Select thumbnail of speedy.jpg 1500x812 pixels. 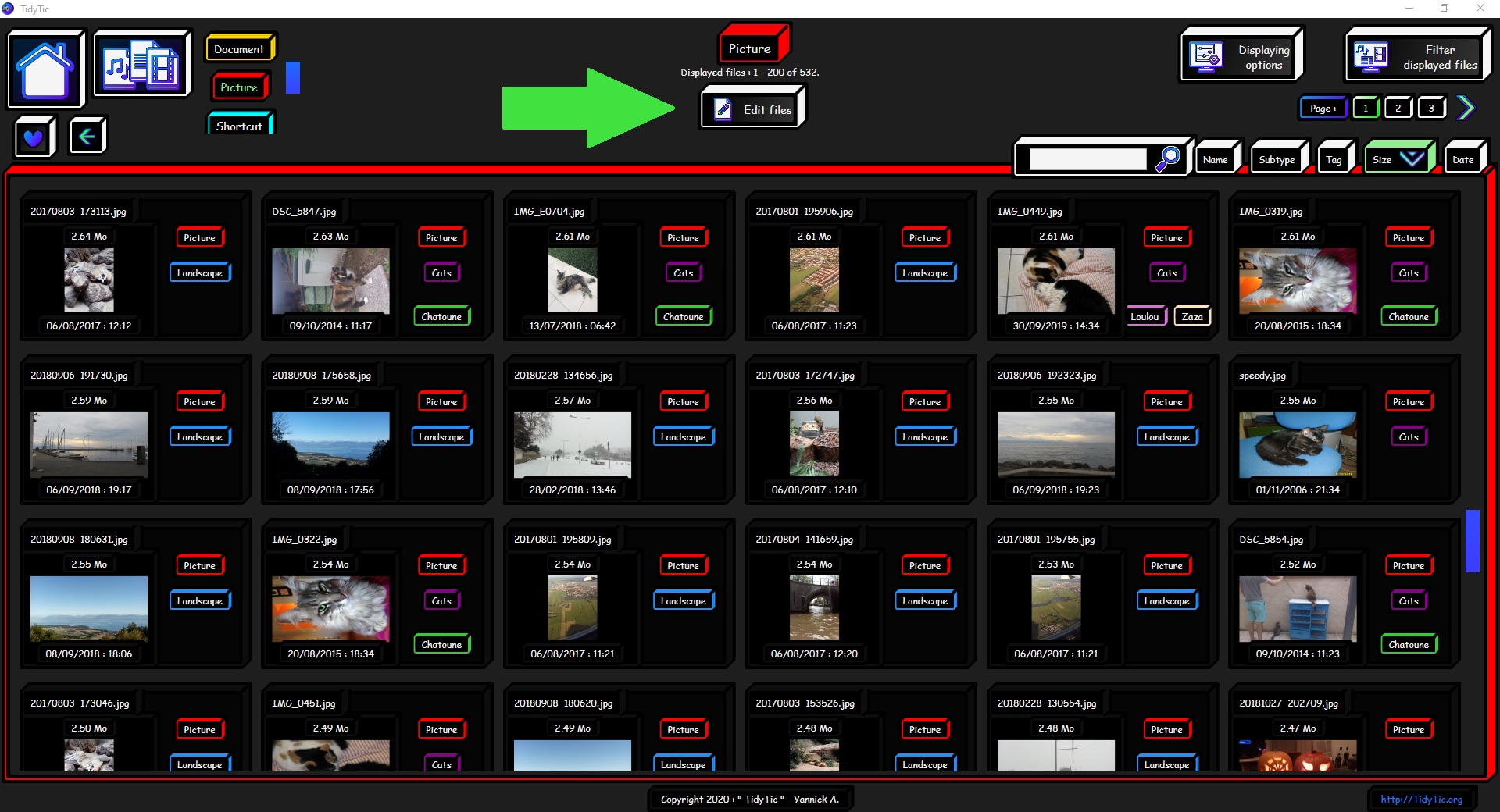click(1298, 444)
